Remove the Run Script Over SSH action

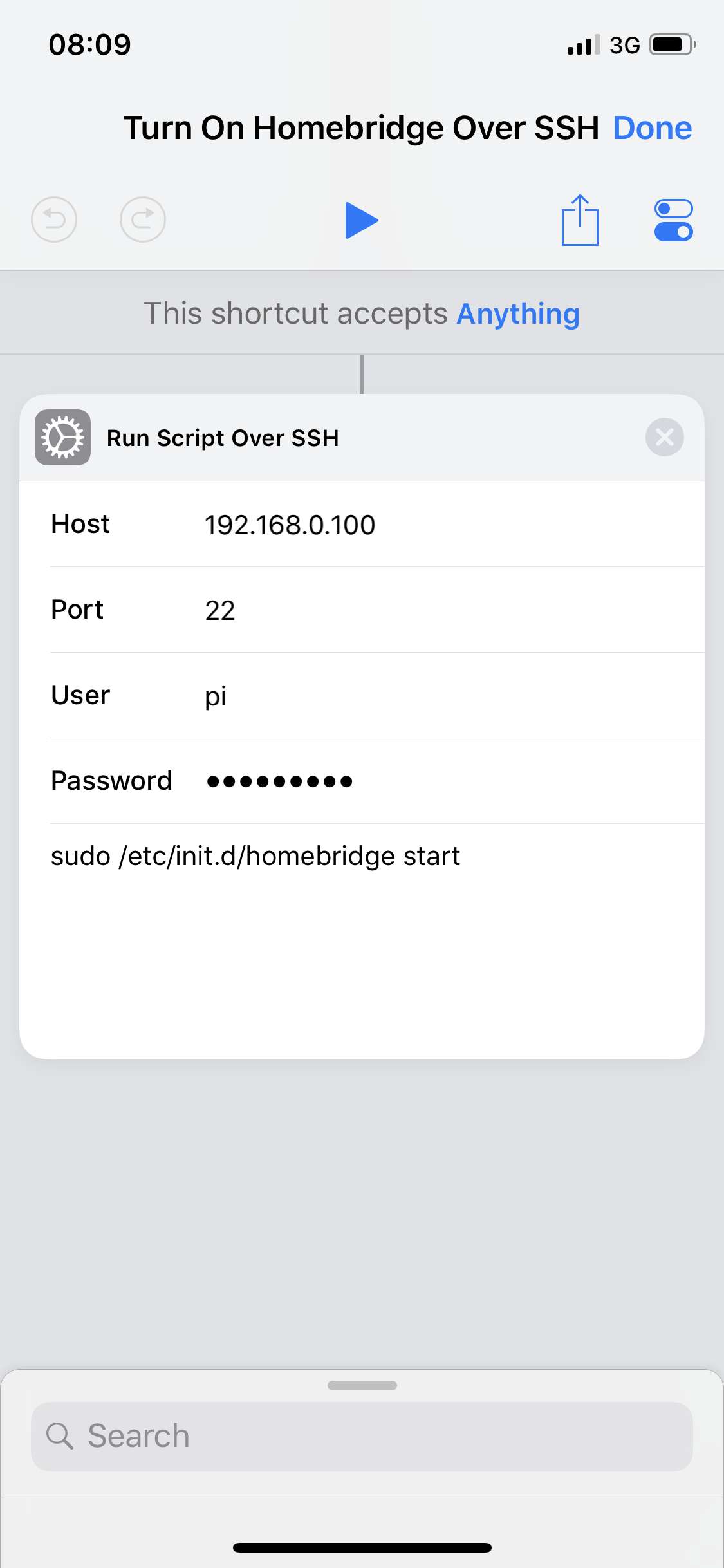point(664,438)
